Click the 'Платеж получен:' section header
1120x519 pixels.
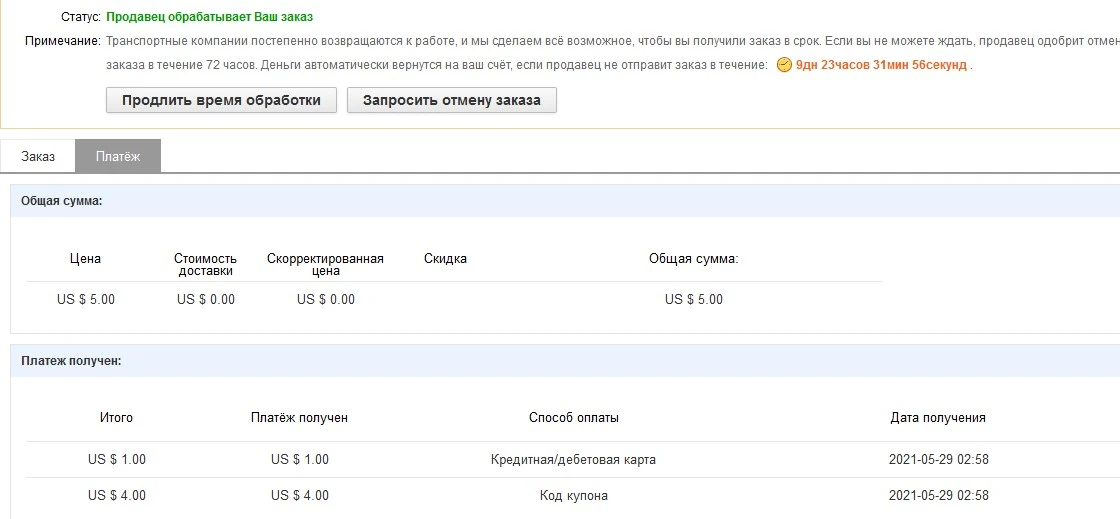coord(71,361)
